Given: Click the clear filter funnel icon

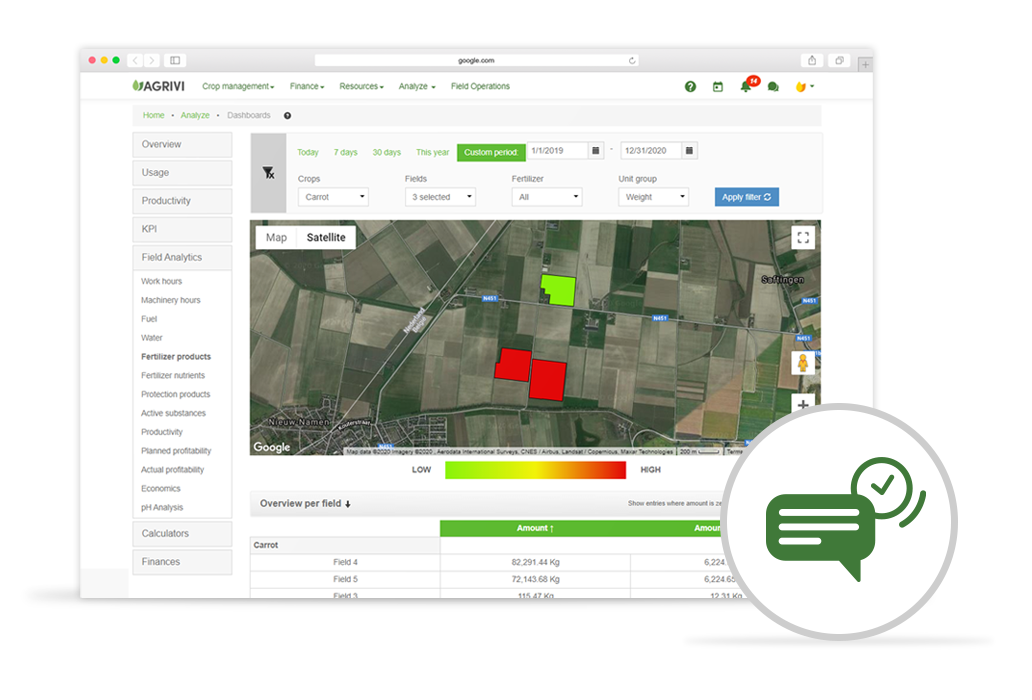Looking at the screenshot, I should click(x=269, y=173).
